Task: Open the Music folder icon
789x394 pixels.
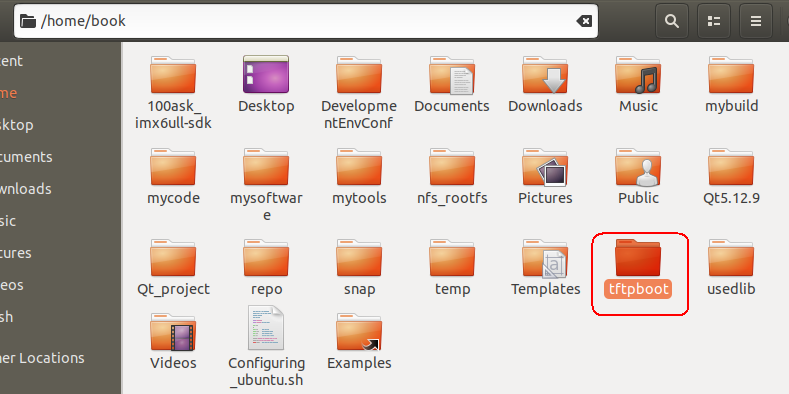Action: tap(638, 74)
